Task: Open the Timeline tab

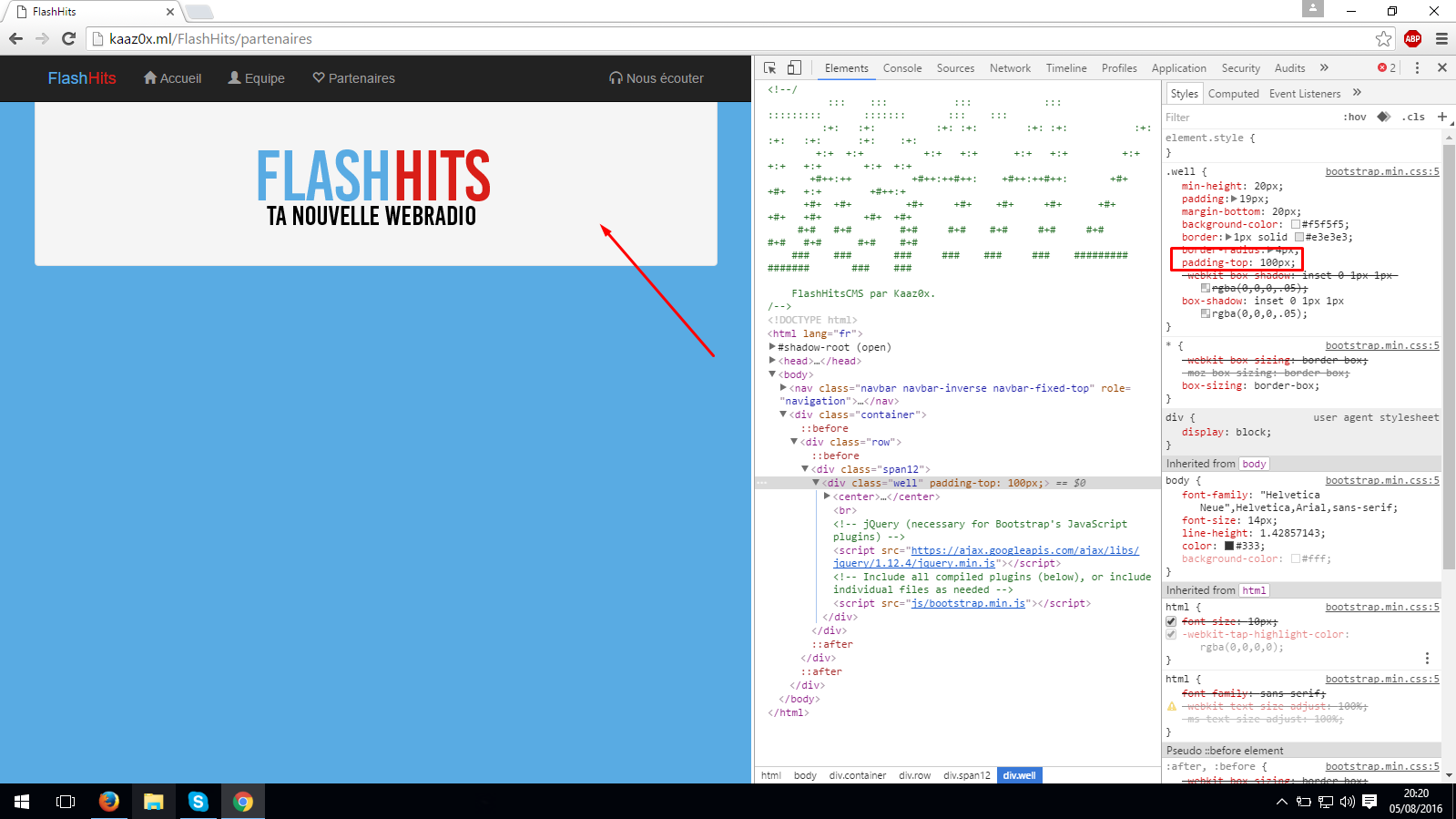Action: tap(1066, 68)
